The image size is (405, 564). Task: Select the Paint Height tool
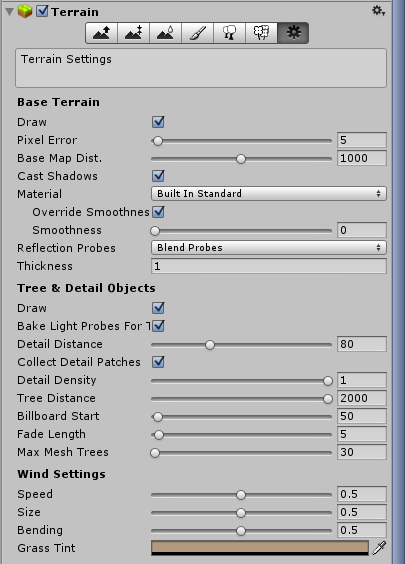tap(133, 33)
